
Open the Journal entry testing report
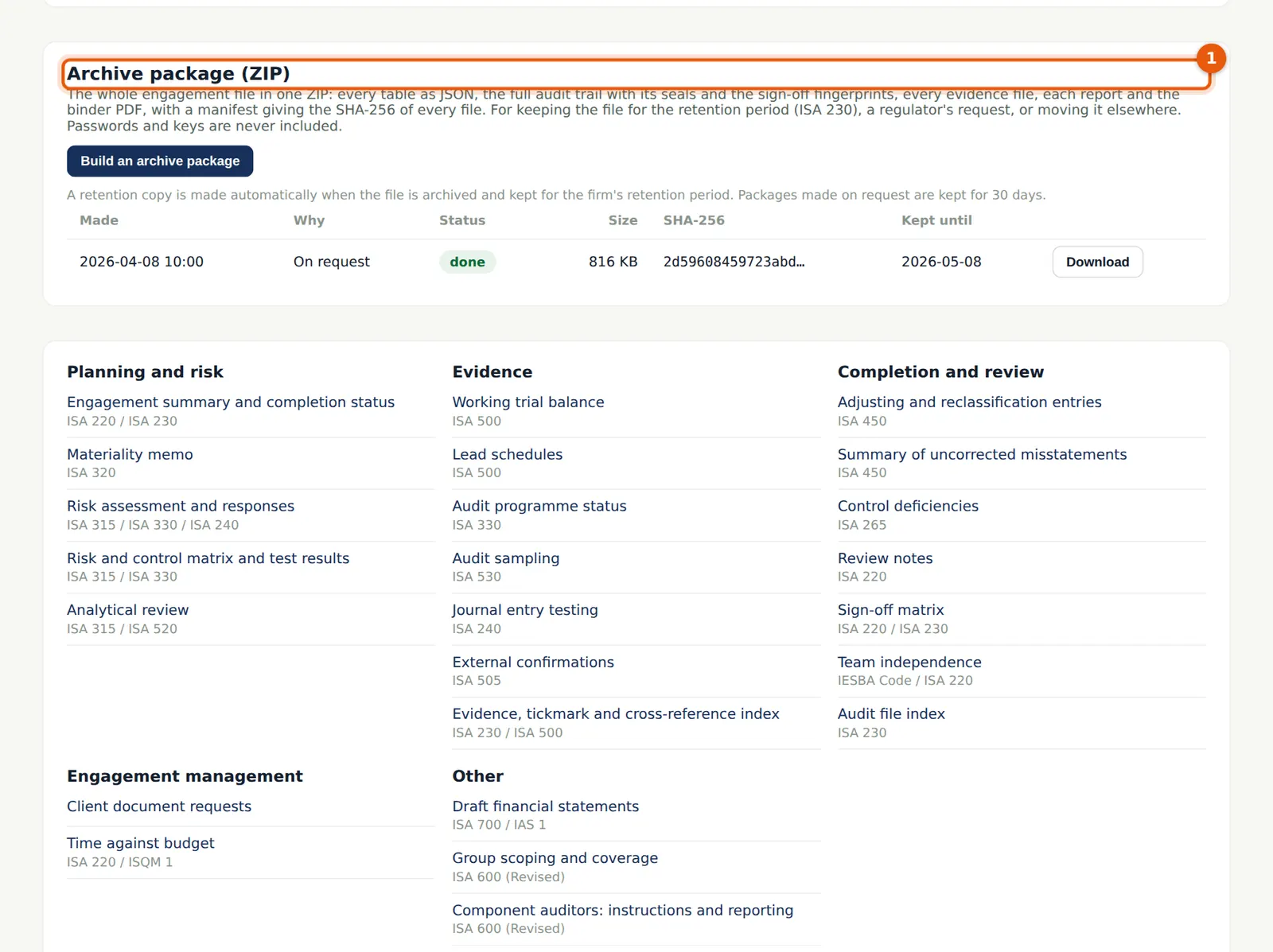click(525, 610)
